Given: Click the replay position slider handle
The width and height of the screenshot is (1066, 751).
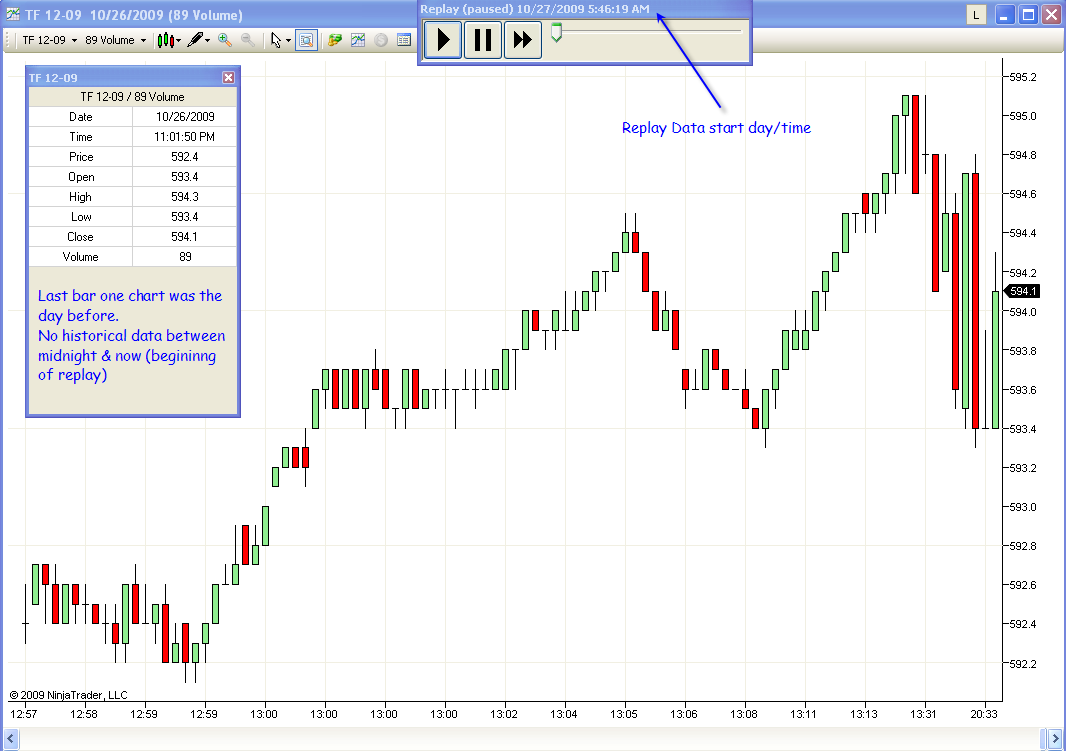Looking at the screenshot, I should [x=557, y=33].
